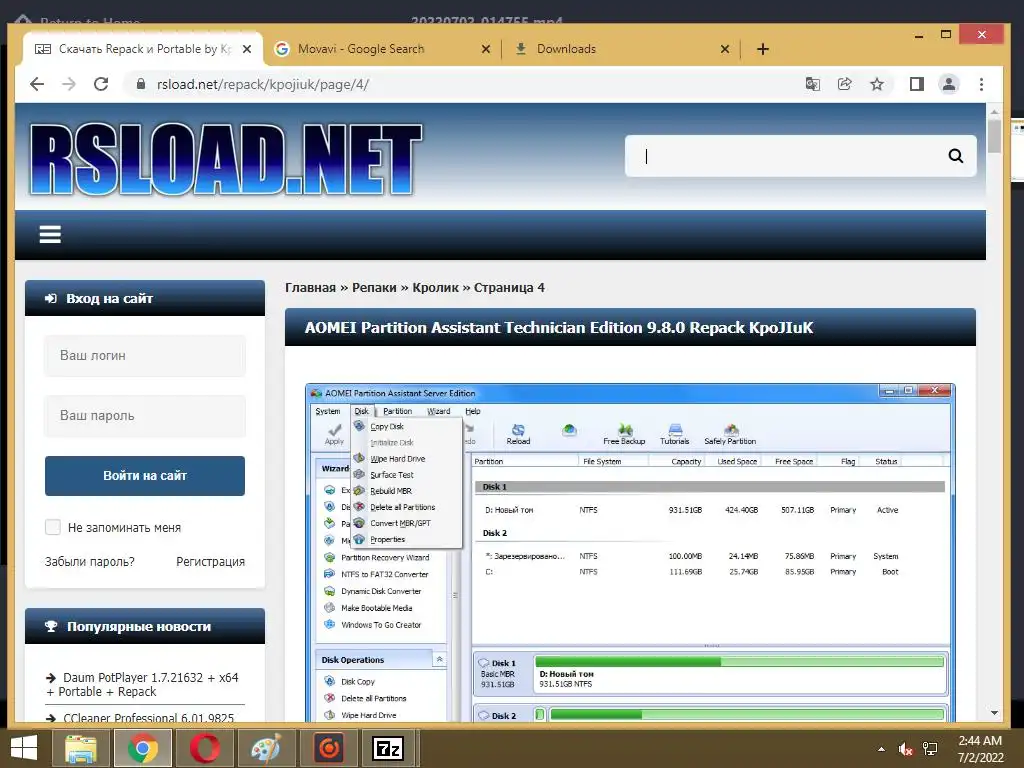
Task: Focus the 'Ваш пароль' field
Action: [145, 415]
